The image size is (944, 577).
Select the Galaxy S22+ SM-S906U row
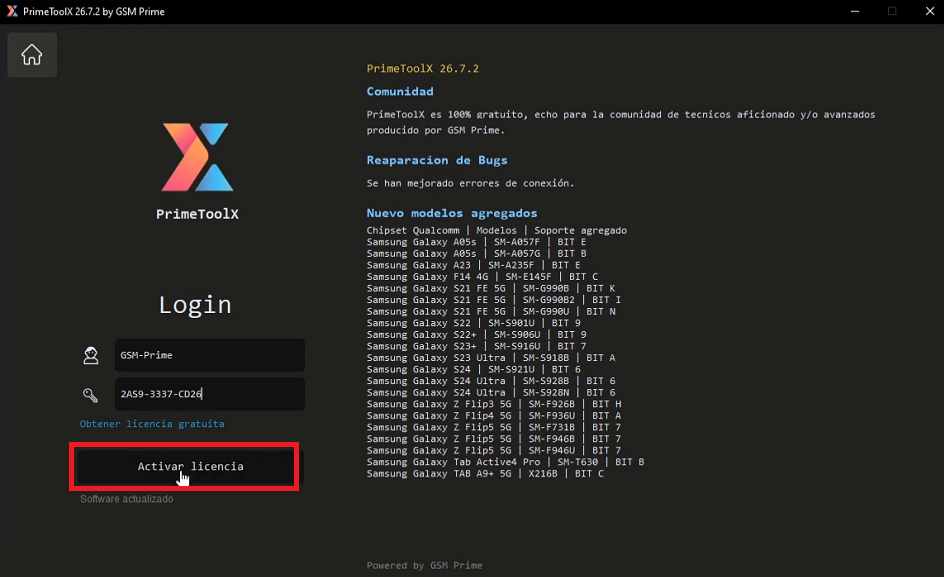[x=476, y=335]
